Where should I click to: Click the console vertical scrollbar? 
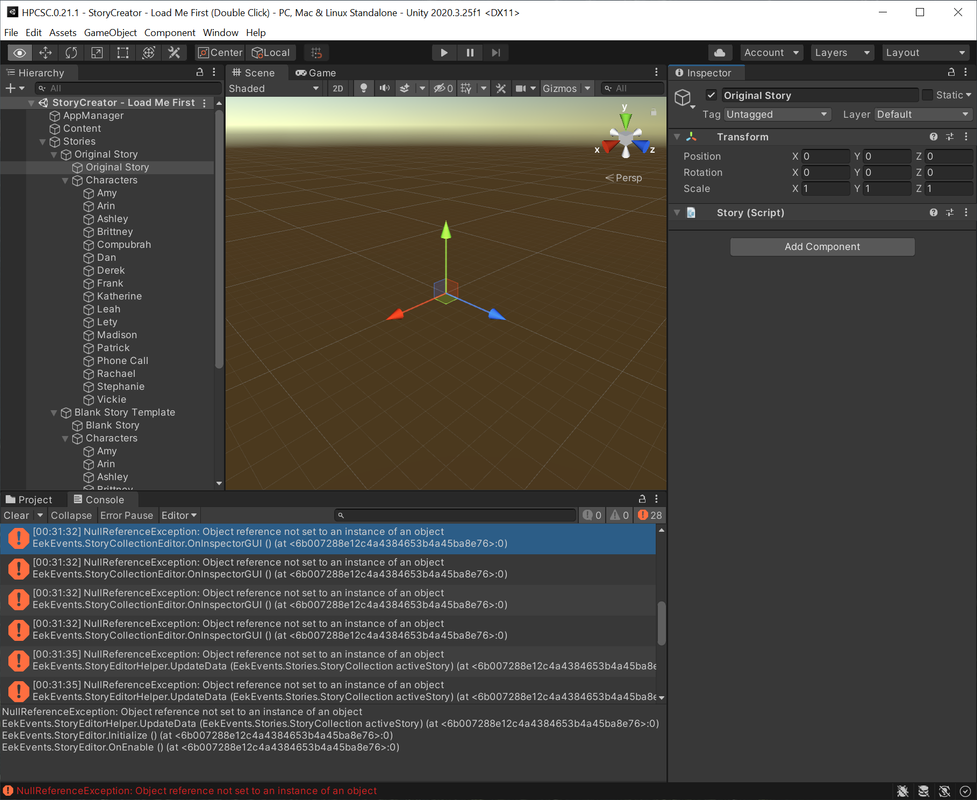pyautogui.click(x=661, y=623)
